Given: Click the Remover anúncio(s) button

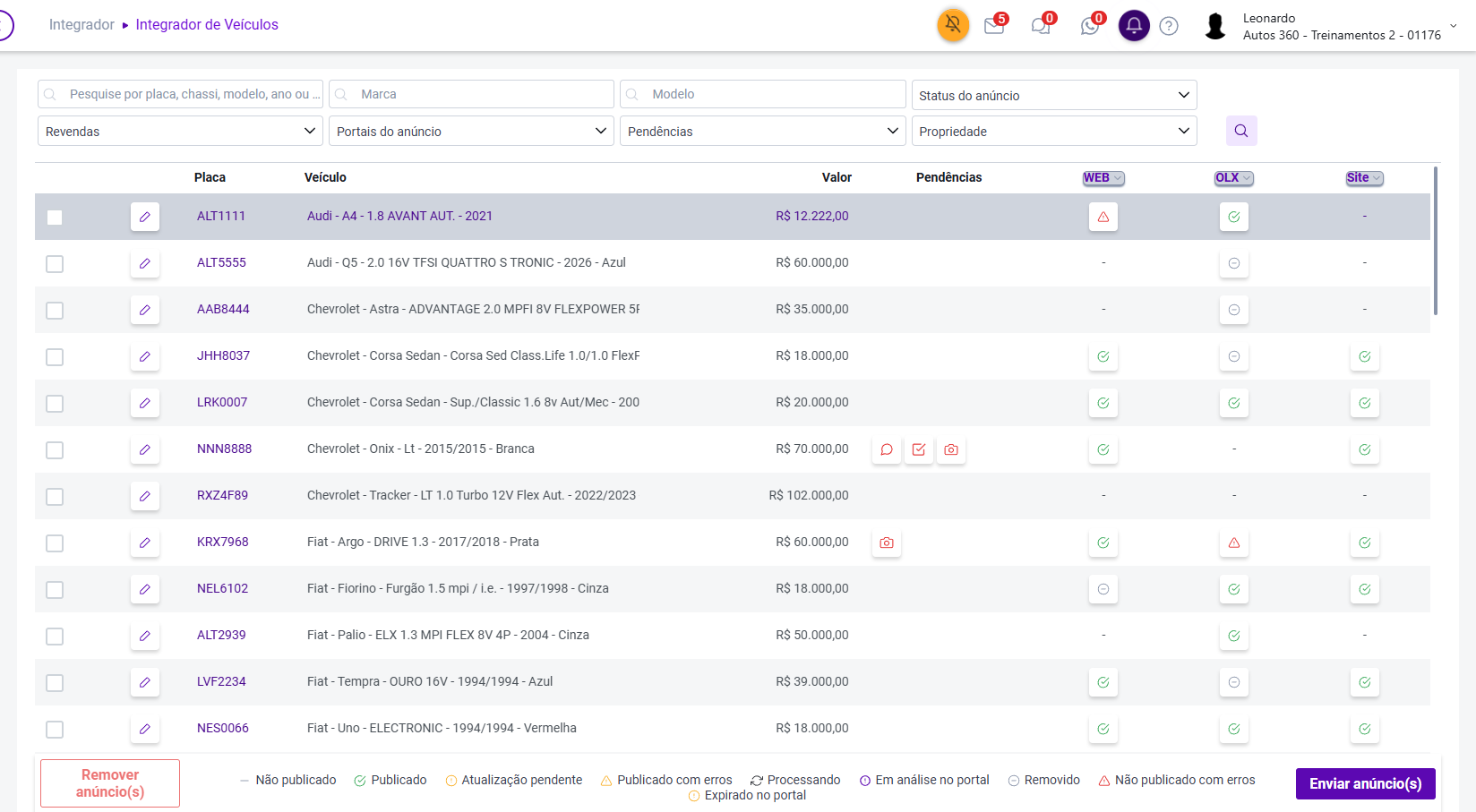Looking at the screenshot, I should [110, 783].
